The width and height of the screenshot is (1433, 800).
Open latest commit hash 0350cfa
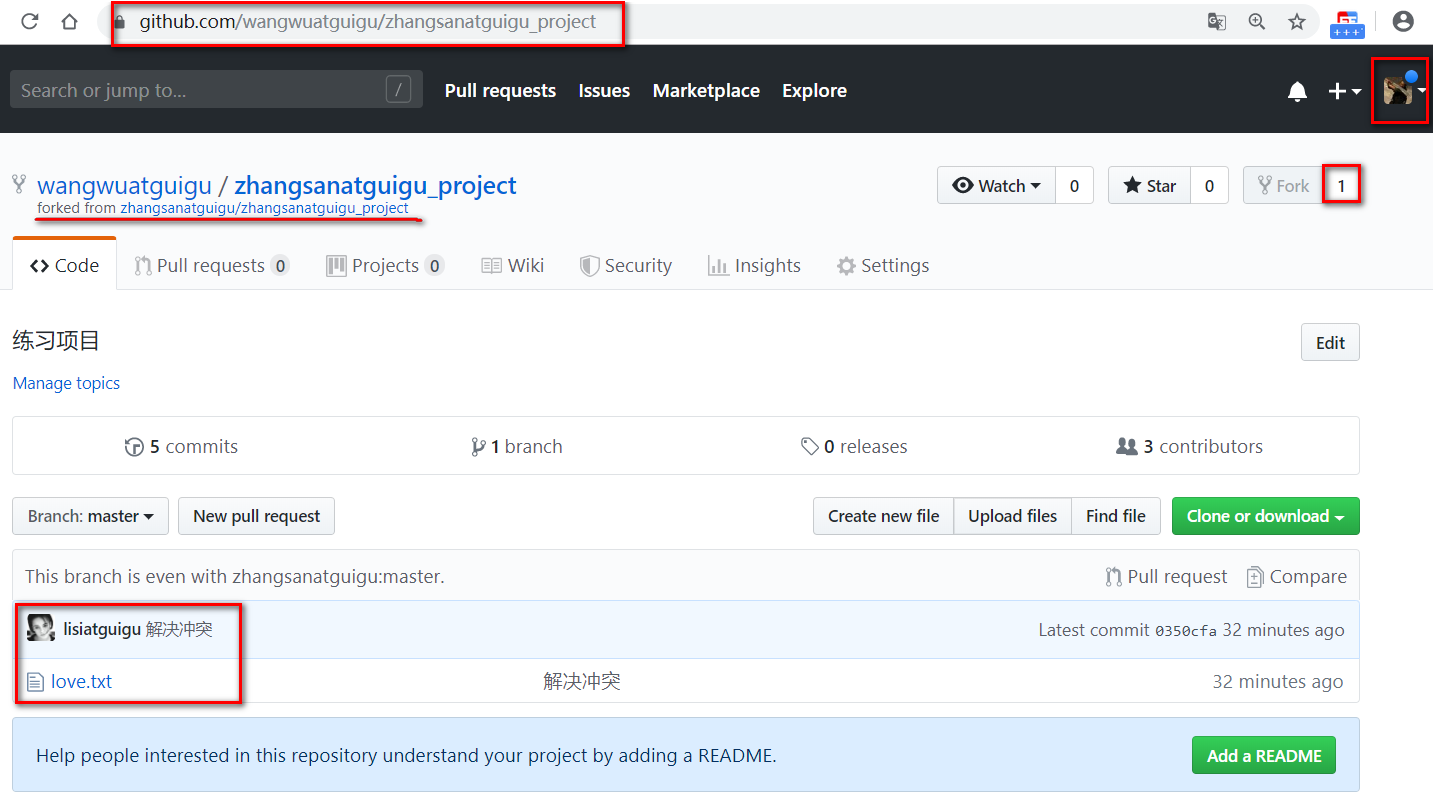pyautogui.click(x=1186, y=631)
